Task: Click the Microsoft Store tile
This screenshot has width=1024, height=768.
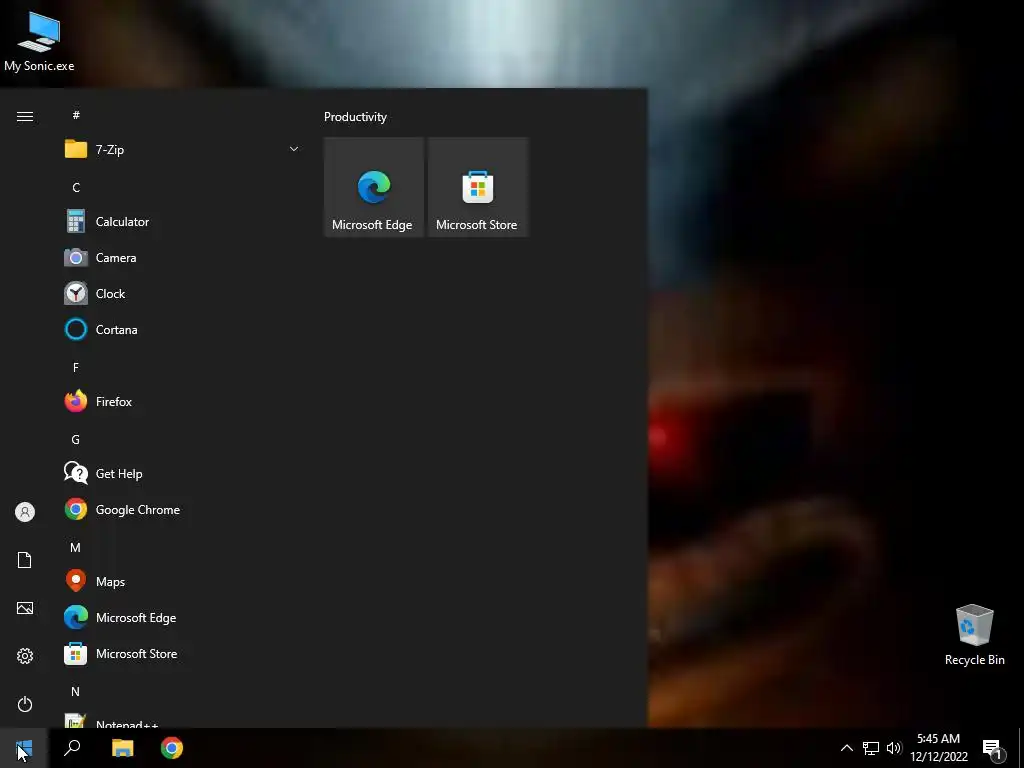Action: pos(477,187)
